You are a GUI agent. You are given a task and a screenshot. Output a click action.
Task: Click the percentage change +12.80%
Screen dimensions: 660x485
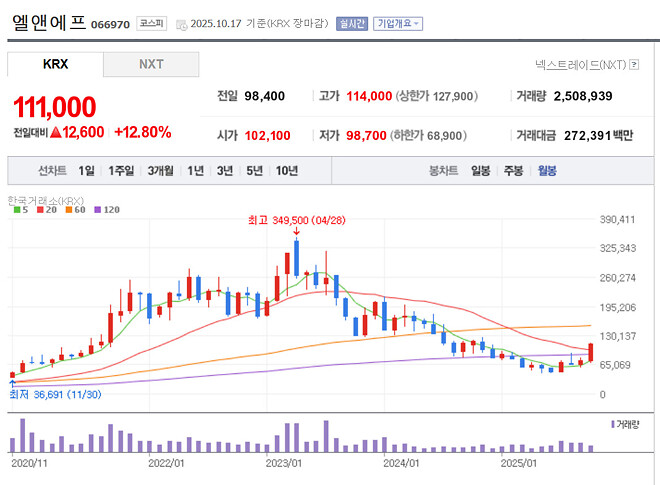click(143, 132)
